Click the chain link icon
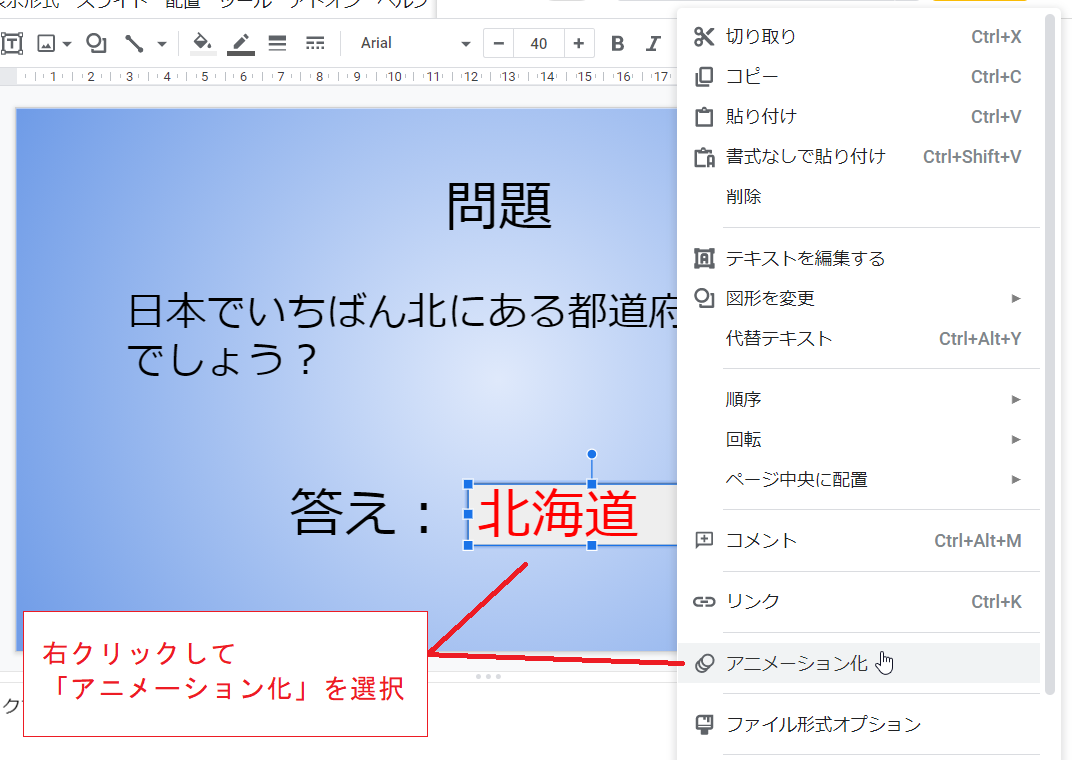1072x760 pixels. tap(704, 601)
